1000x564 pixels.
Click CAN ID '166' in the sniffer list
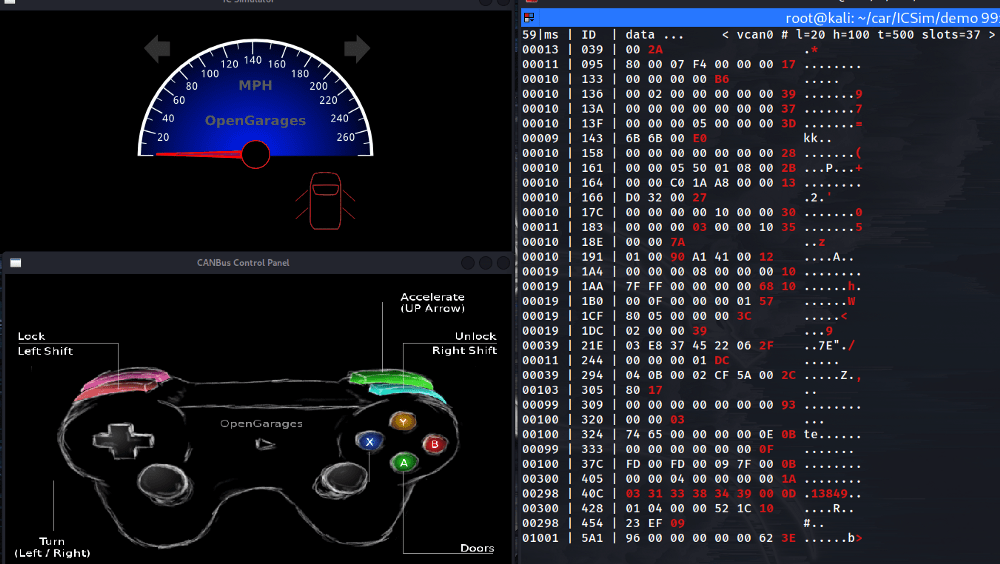(592, 198)
